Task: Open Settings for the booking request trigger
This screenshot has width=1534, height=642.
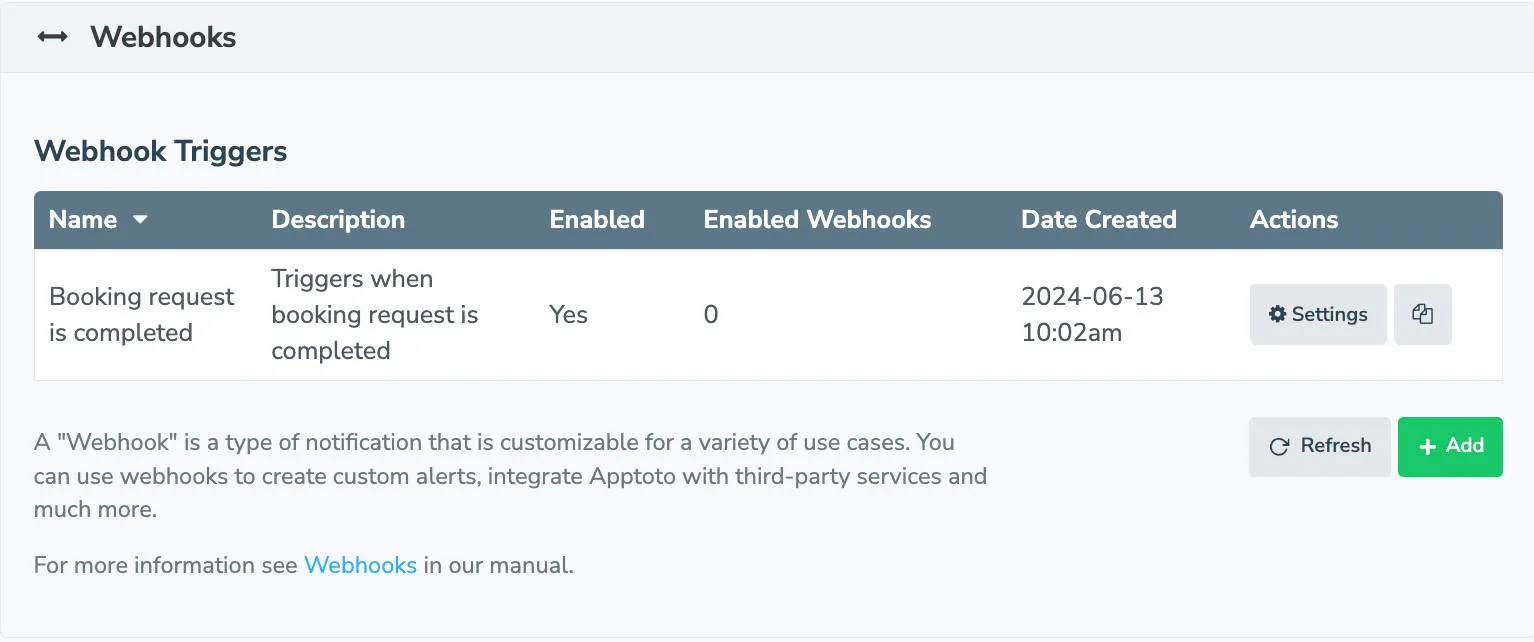Action: click(1317, 314)
